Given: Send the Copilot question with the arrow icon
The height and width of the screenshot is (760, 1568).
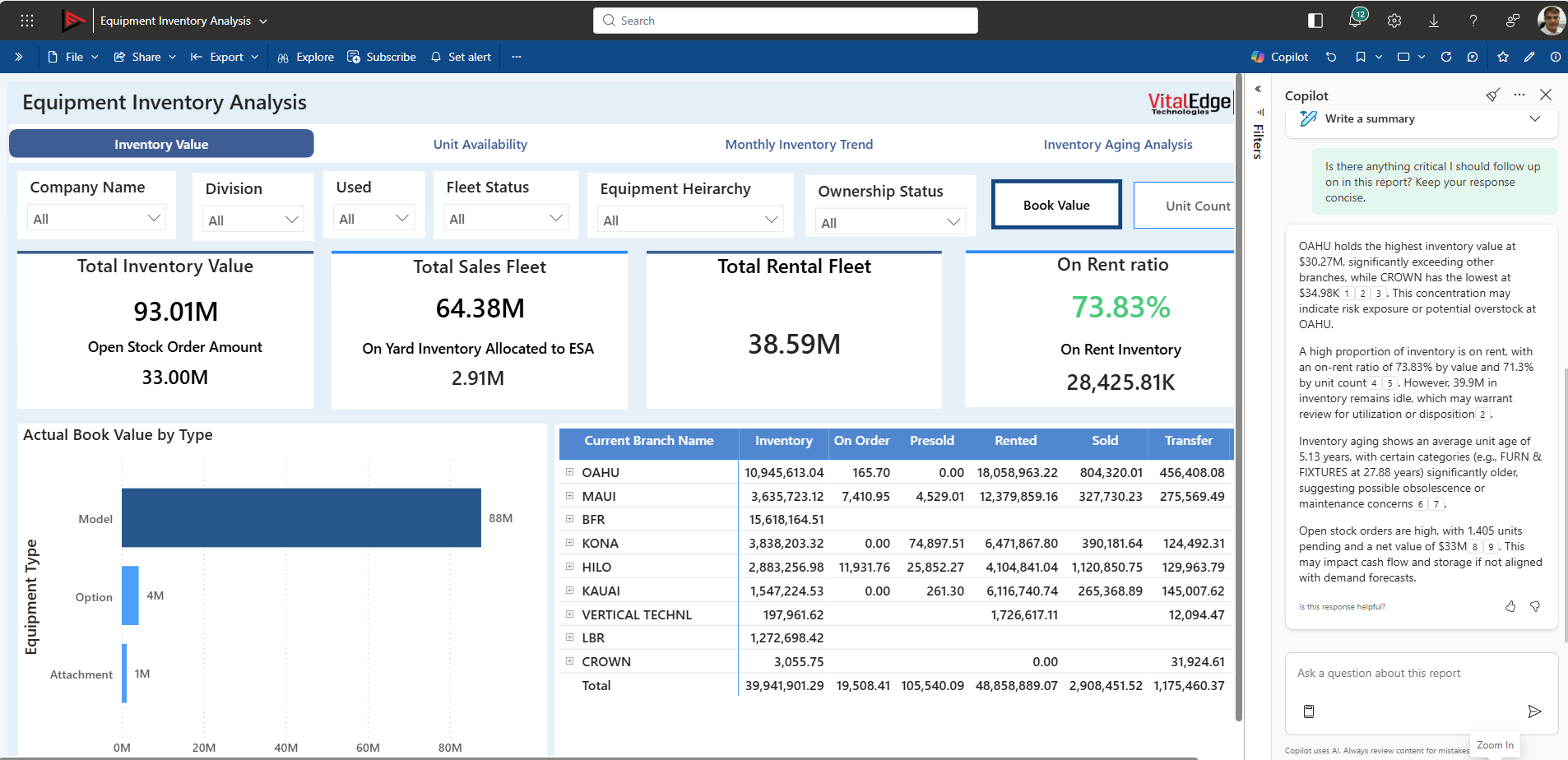Looking at the screenshot, I should click(x=1535, y=711).
